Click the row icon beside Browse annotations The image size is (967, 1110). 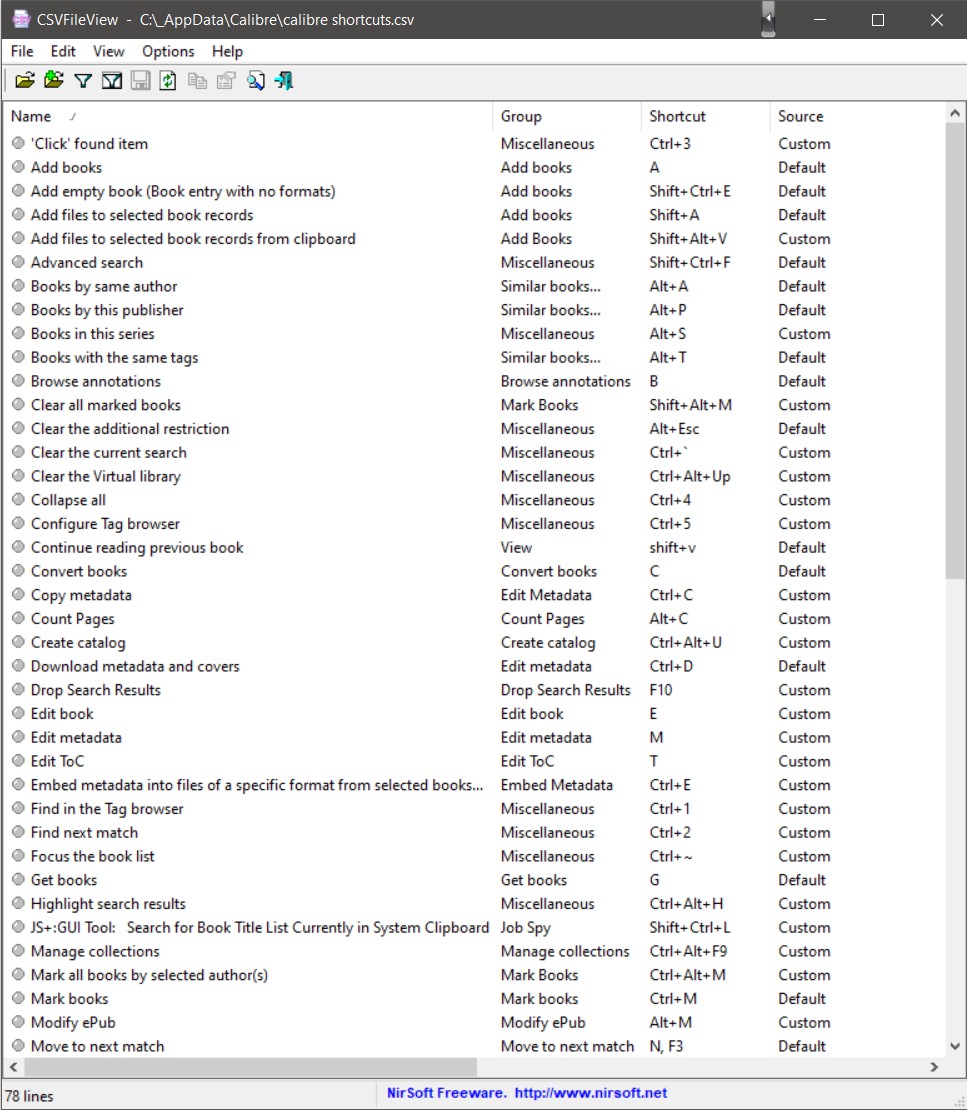18,380
